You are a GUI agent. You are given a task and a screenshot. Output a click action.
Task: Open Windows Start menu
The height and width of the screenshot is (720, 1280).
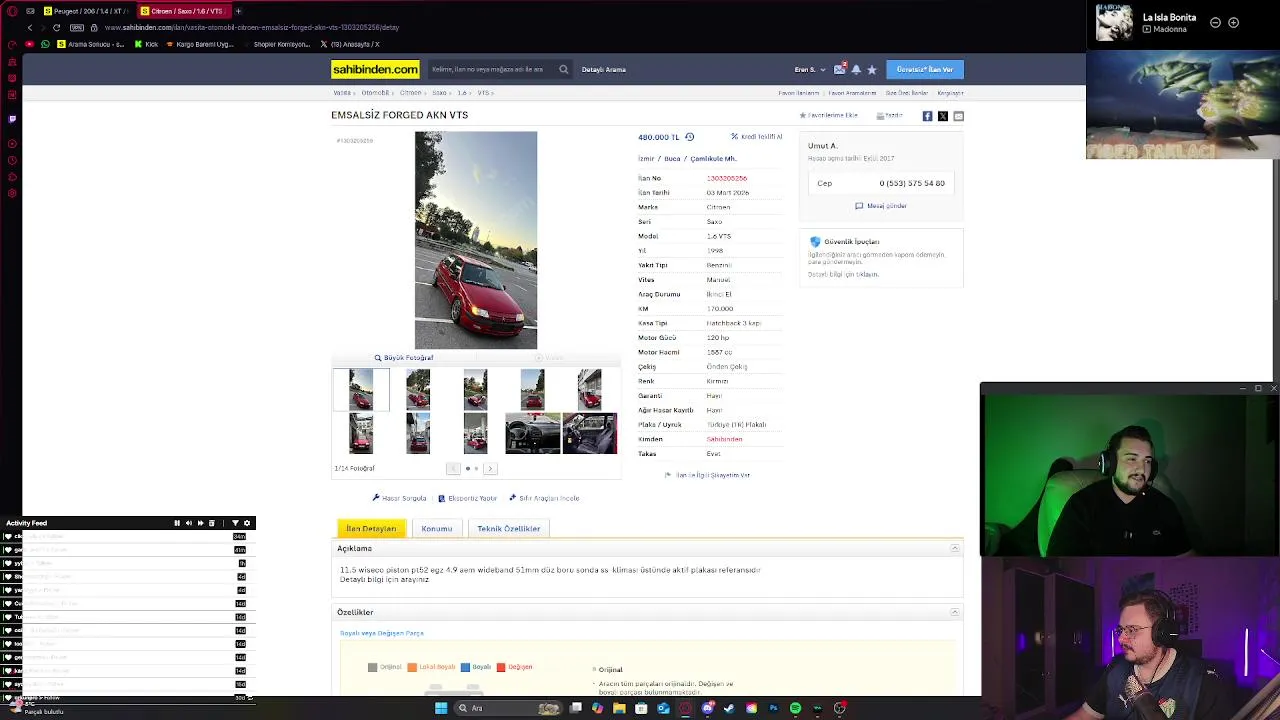click(441, 708)
